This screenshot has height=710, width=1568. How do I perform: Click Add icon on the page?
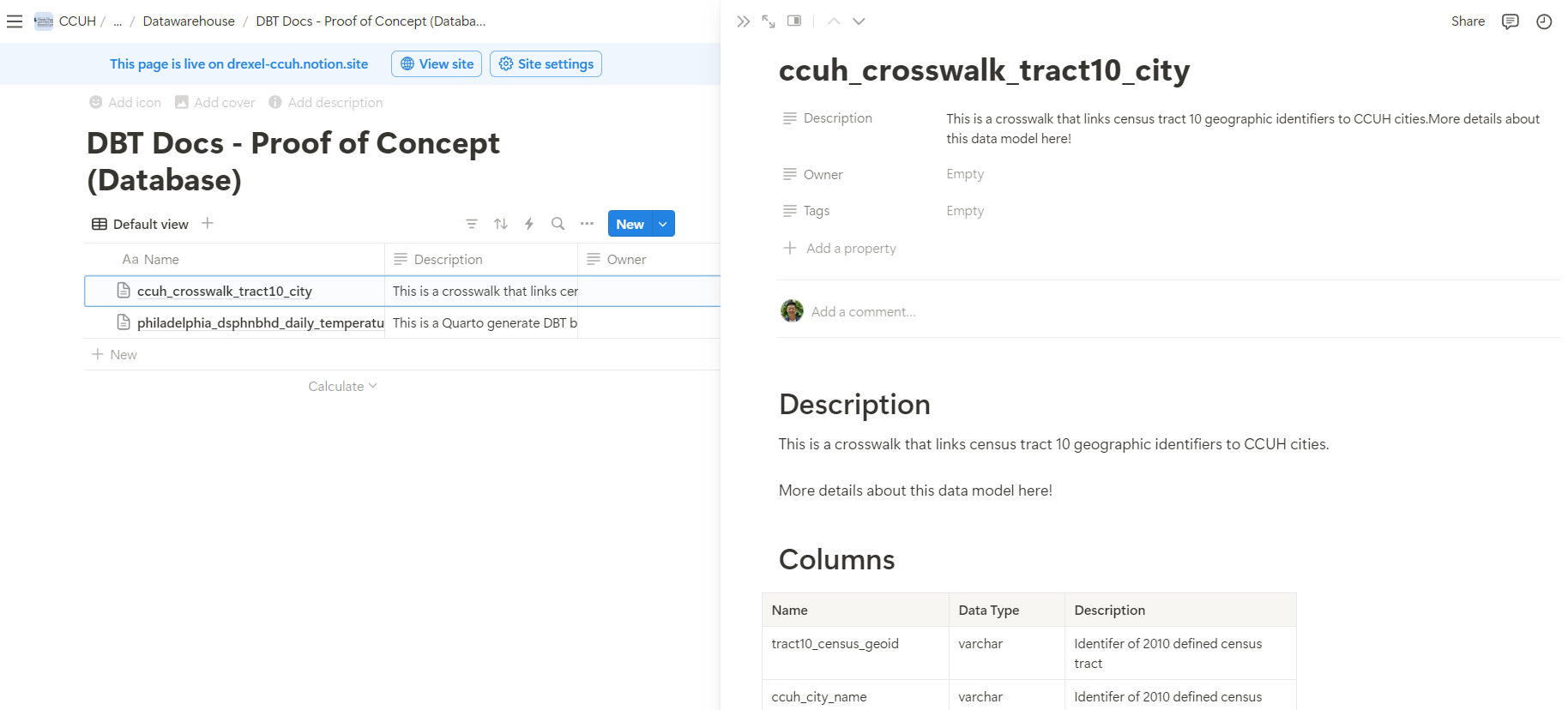pyautogui.click(x=125, y=102)
